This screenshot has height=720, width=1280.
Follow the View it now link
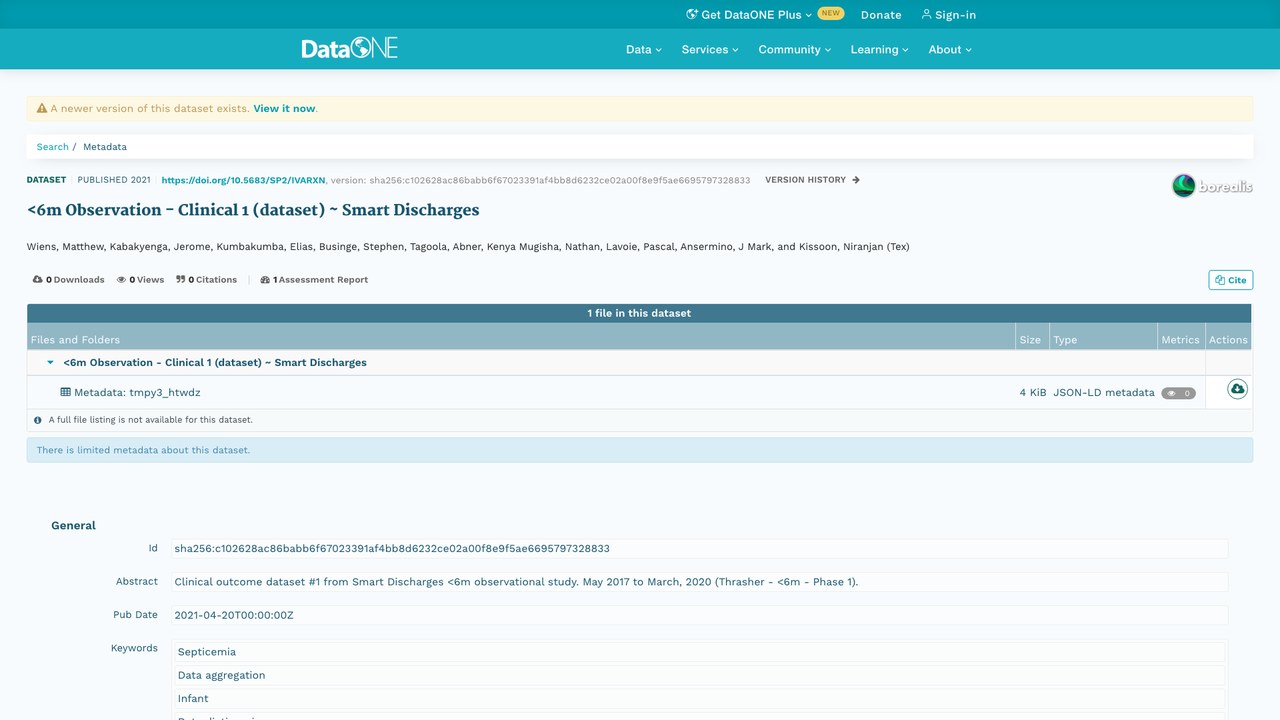pos(284,108)
